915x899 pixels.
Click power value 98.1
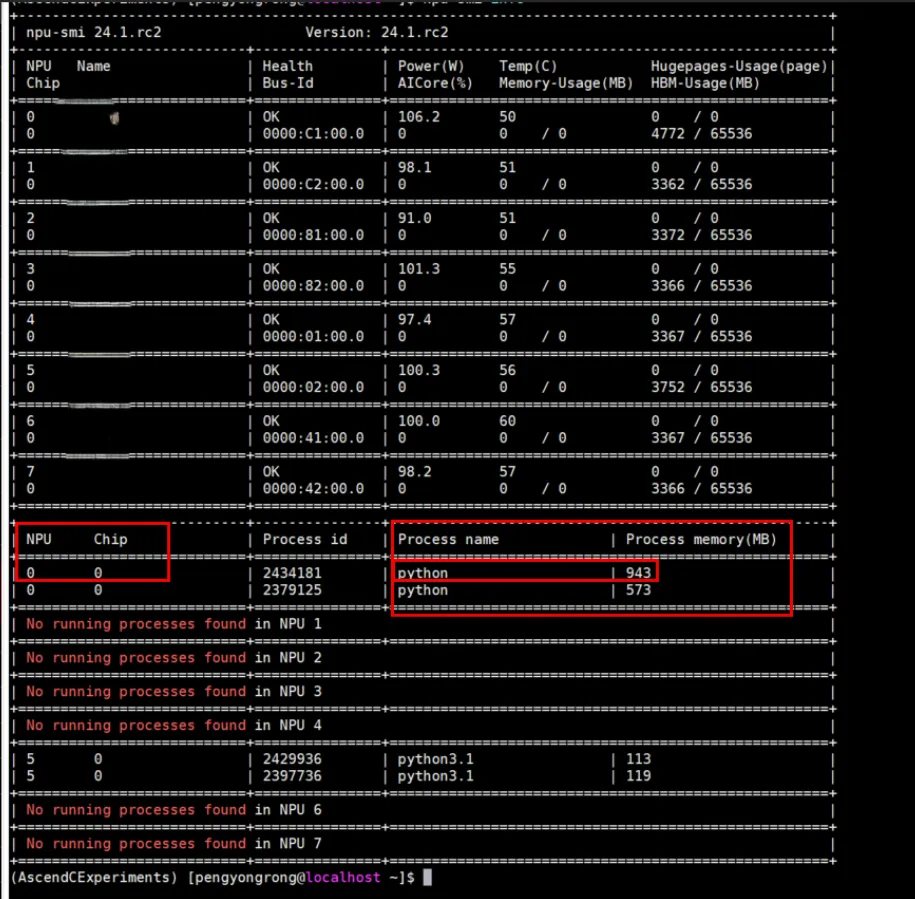[x=414, y=168]
